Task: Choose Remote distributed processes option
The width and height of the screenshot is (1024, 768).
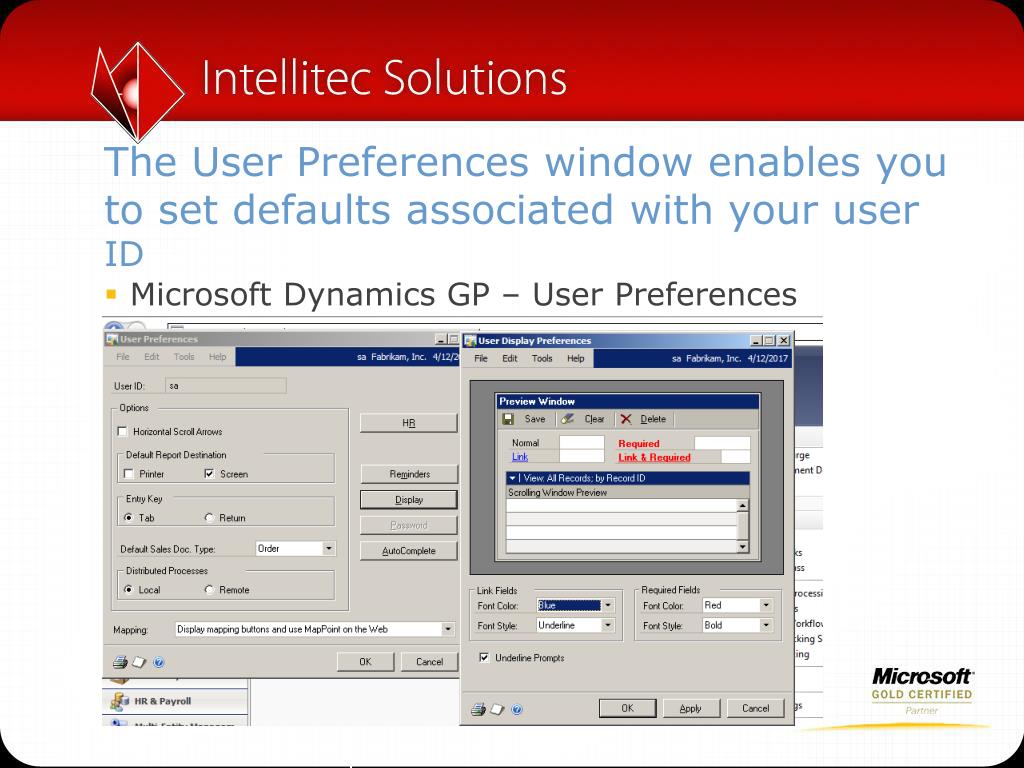Action: (x=209, y=589)
